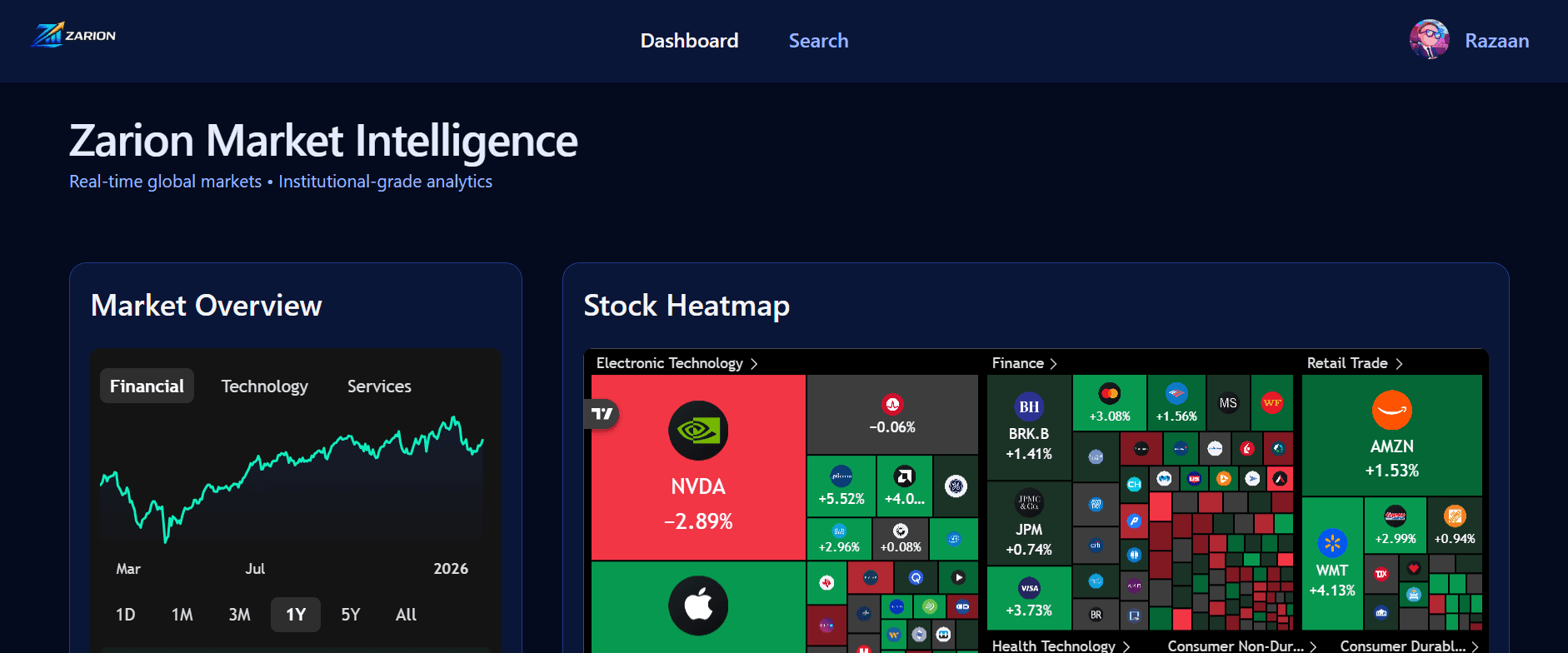
Task: Click the TJX logo tile
Action: 1381,574
